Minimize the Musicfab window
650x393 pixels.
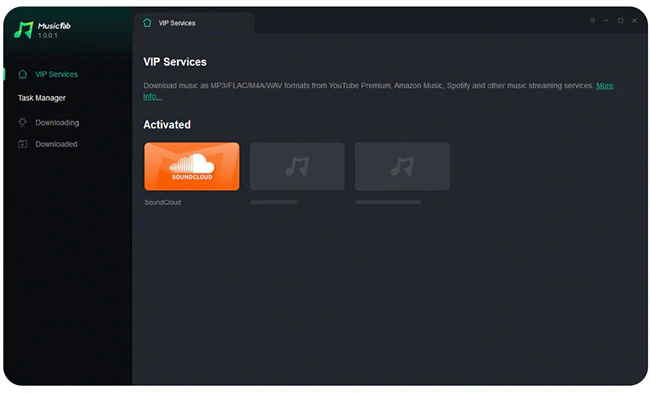coord(606,20)
